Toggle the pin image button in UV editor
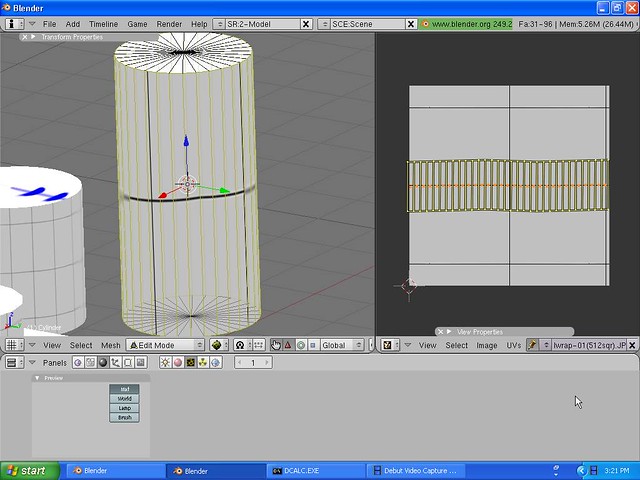The height and width of the screenshot is (480, 640). tap(533, 345)
